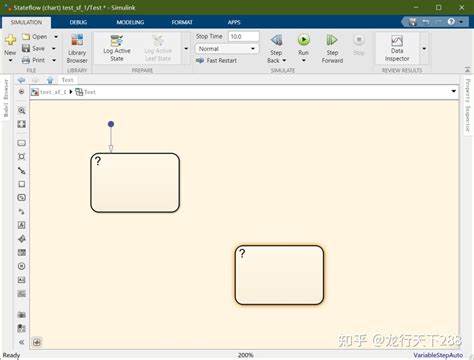
Task: Select the Junction tool in the palette
Action: pos(22,157)
